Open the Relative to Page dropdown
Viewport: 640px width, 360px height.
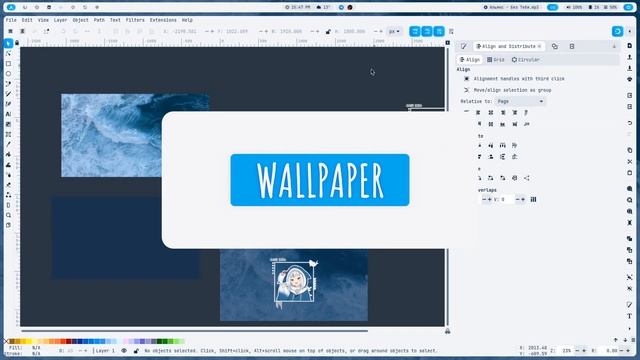520,101
